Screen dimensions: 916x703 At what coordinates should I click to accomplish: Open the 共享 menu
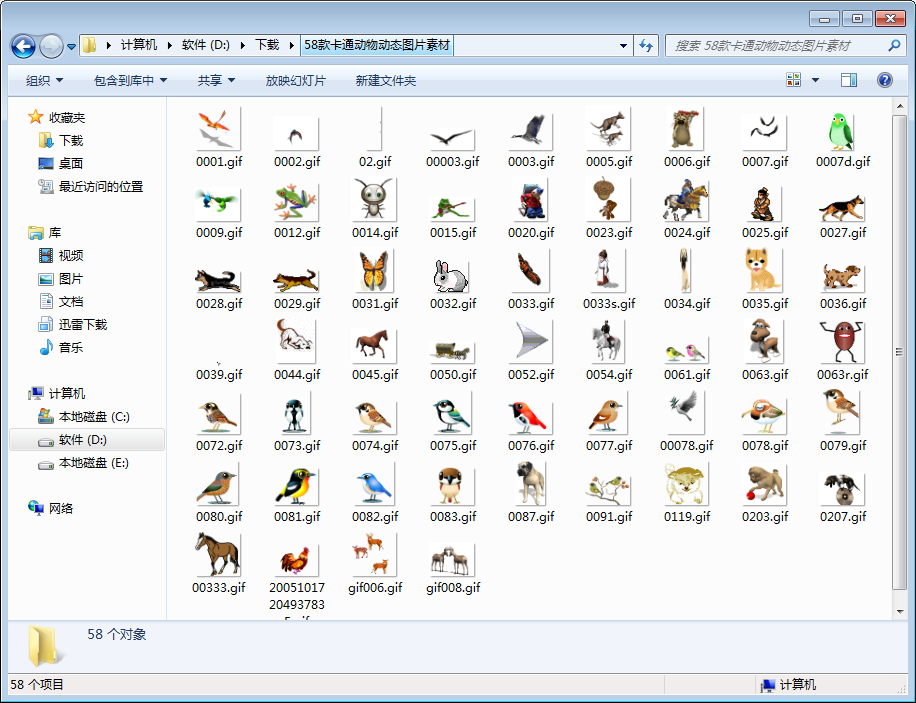[x=216, y=80]
